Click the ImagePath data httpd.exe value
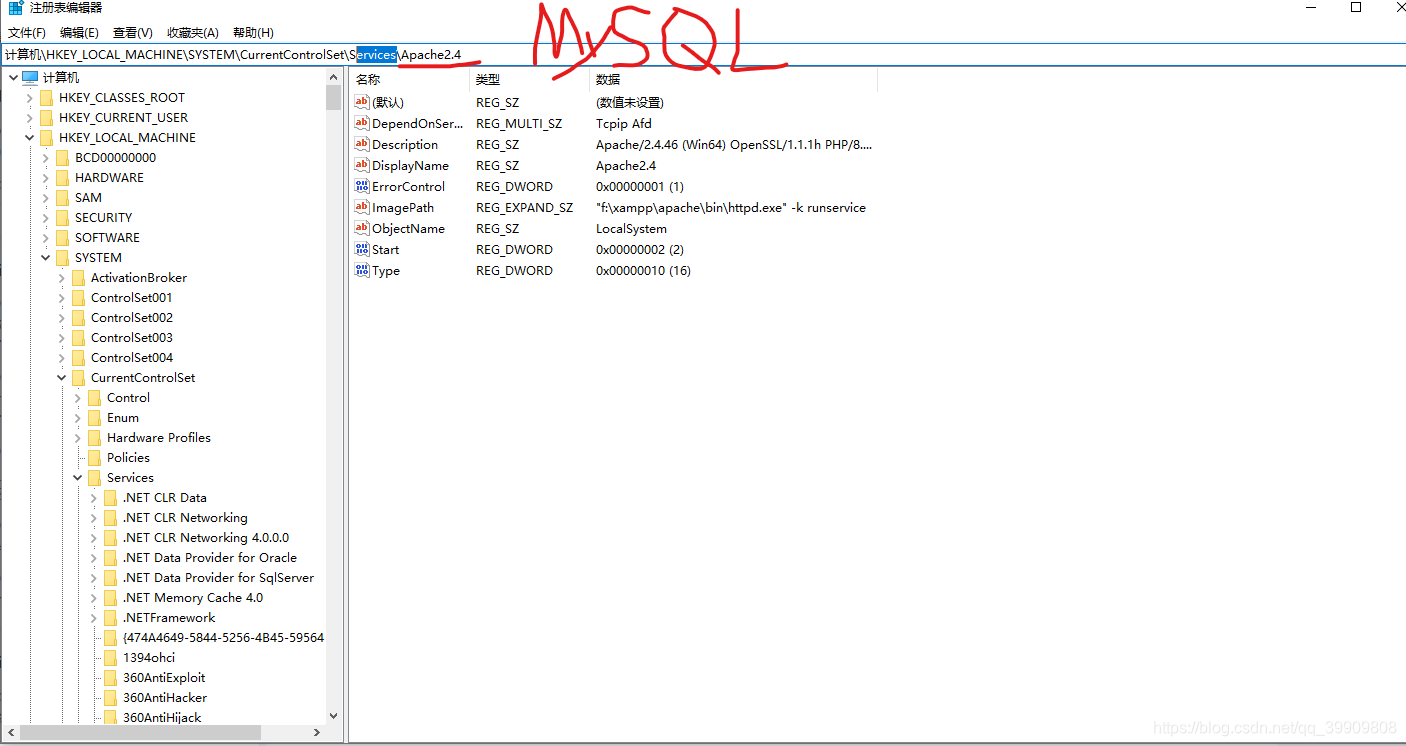 point(731,207)
